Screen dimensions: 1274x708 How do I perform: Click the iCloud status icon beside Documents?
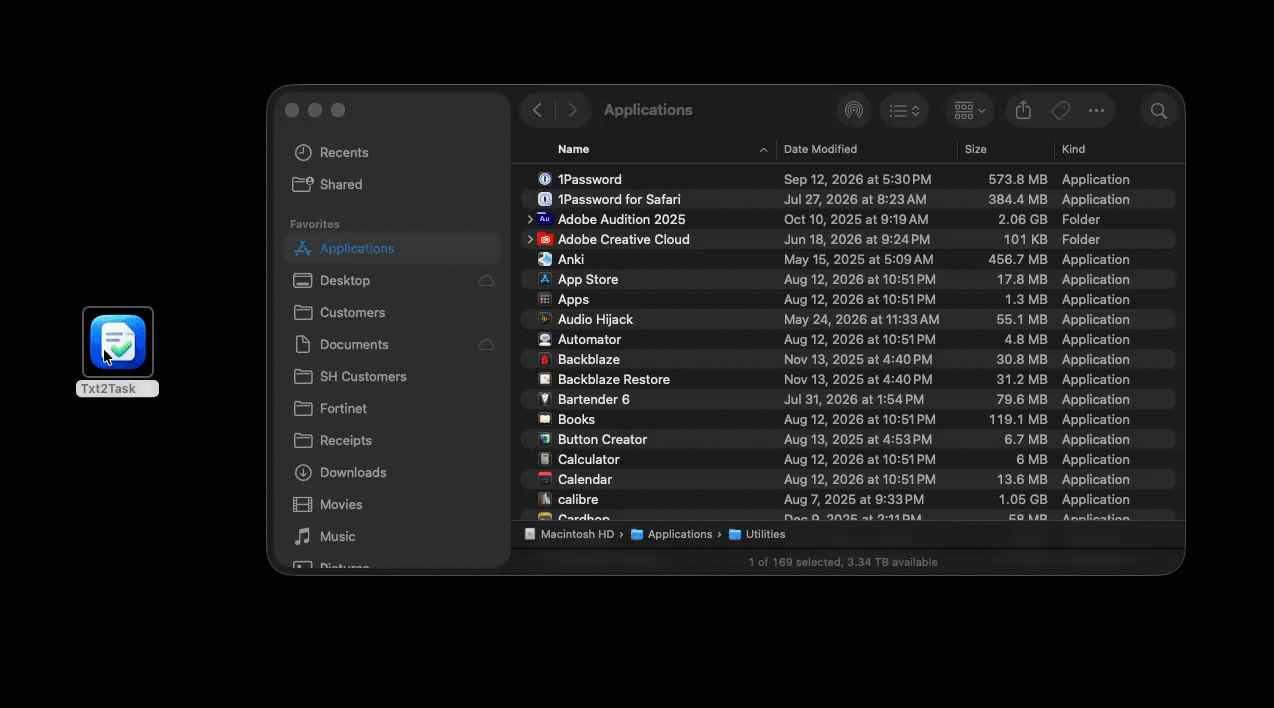click(x=486, y=345)
